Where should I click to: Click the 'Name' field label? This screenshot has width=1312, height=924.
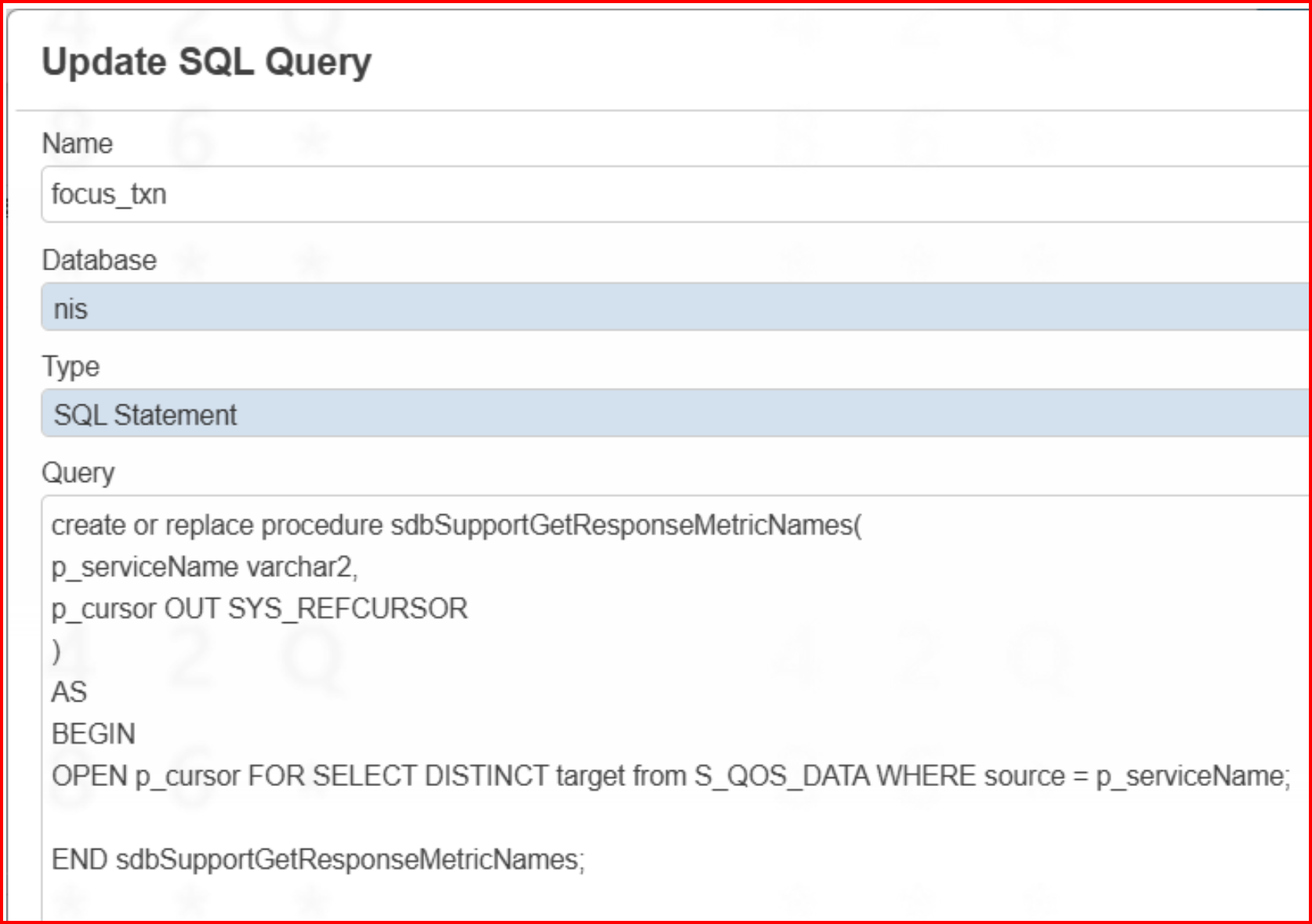click(x=78, y=143)
